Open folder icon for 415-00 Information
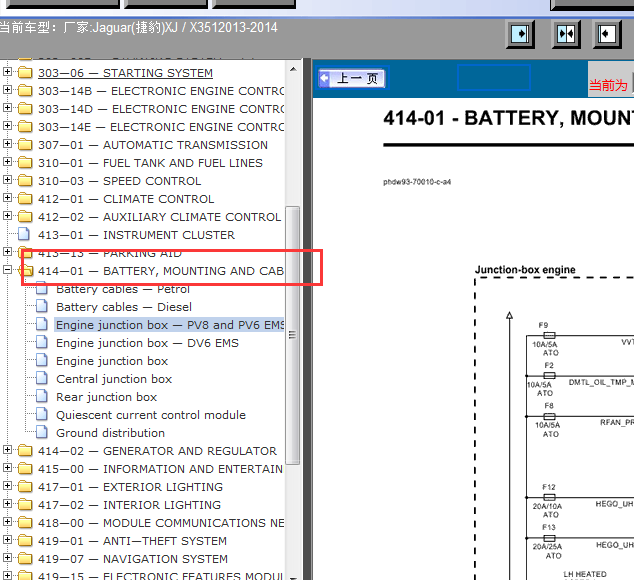The image size is (634, 580). coord(25,468)
